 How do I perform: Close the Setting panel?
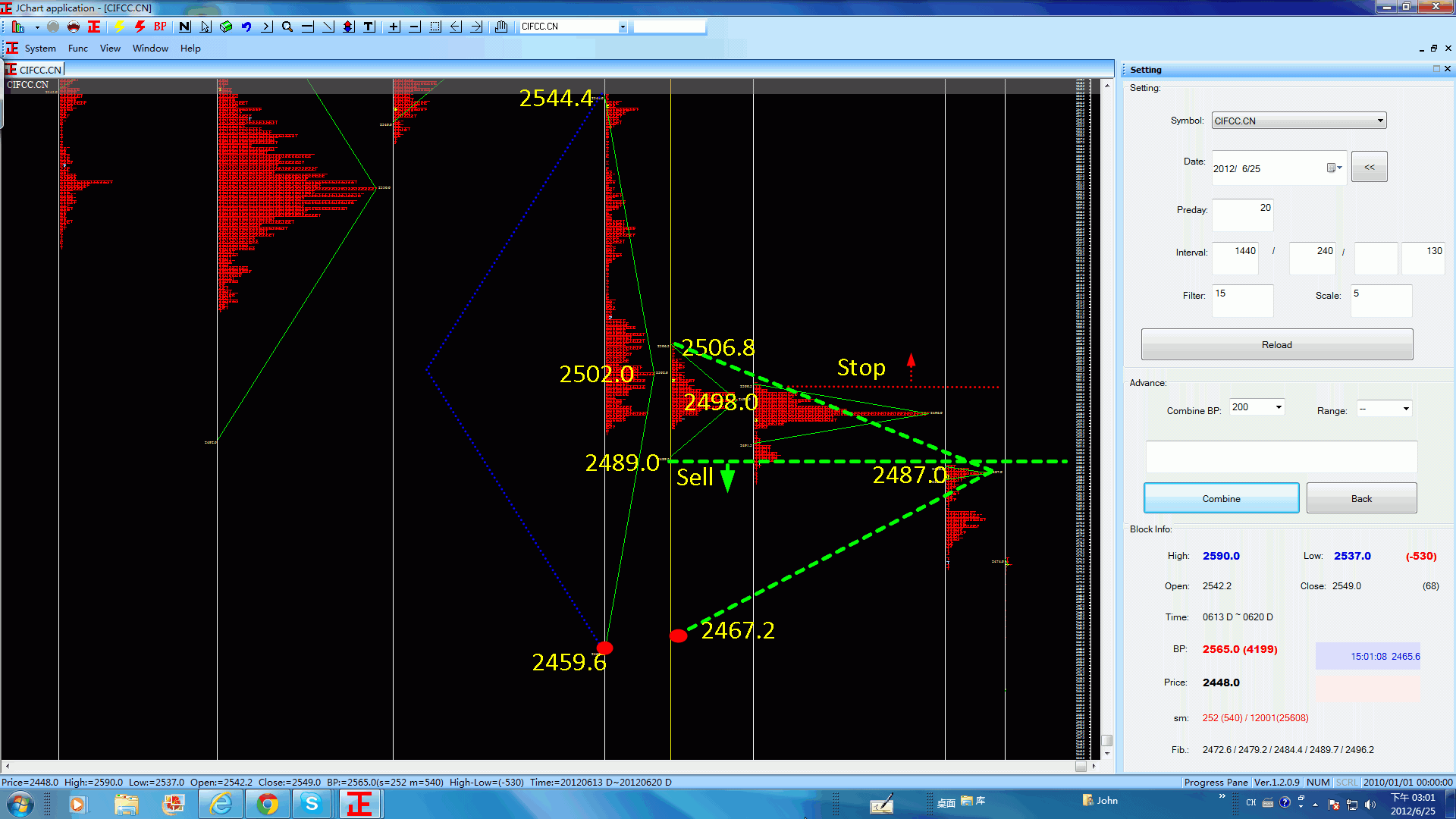point(1448,69)
